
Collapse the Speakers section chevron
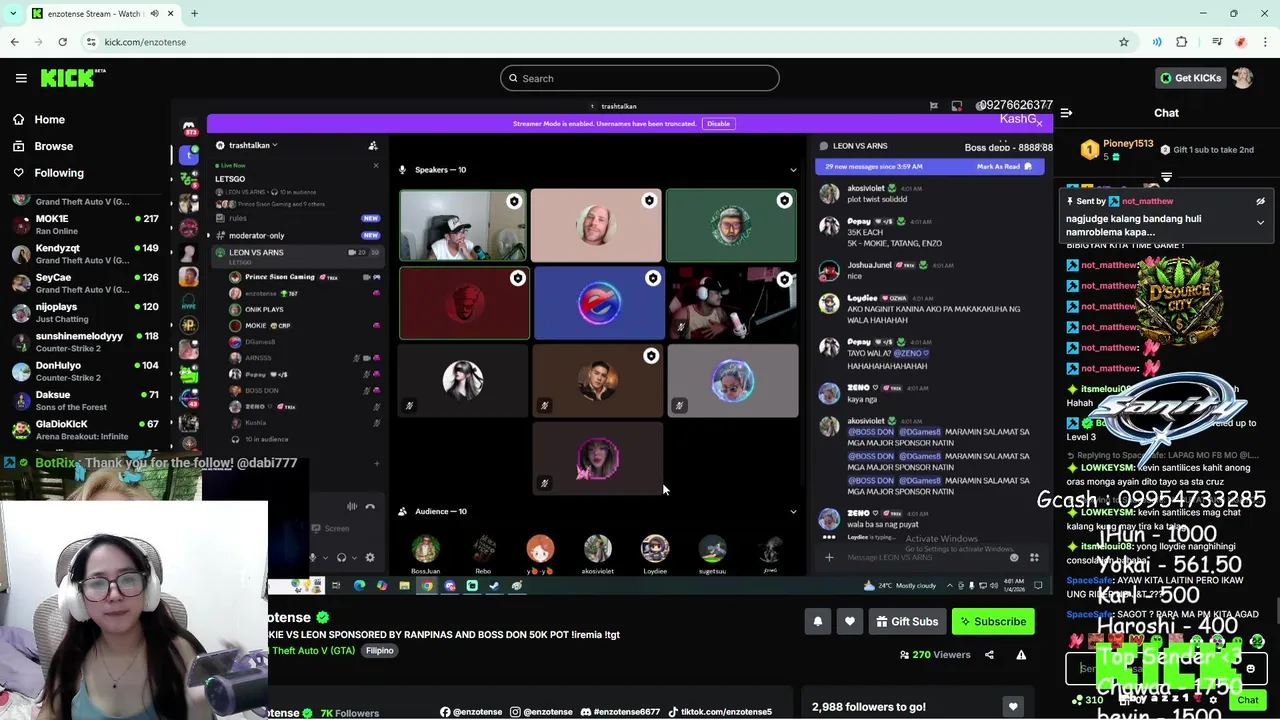793,170
